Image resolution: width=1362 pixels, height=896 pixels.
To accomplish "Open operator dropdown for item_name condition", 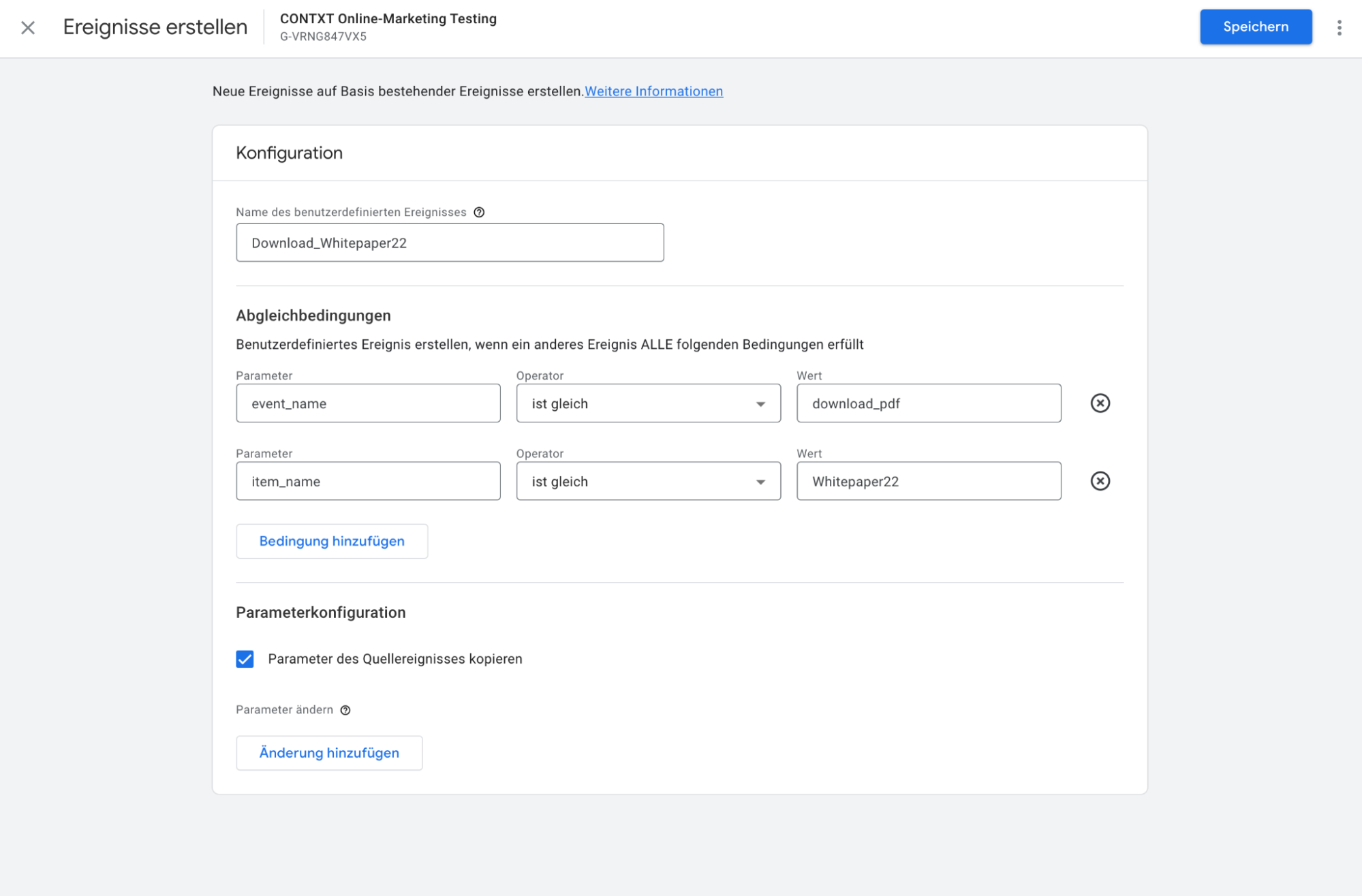I will point(648,481).
